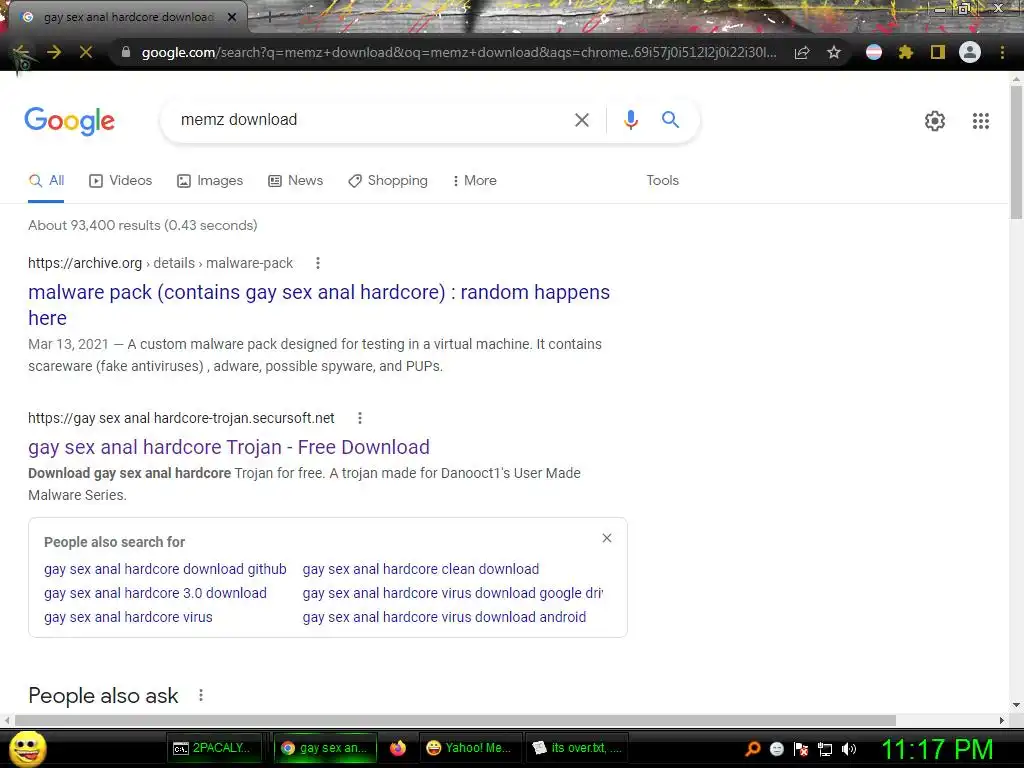Image resolution: width=1024 pixels, height=768 pixels.
Task: Go forward with the browser forward arrow
Action: point(54,52)
